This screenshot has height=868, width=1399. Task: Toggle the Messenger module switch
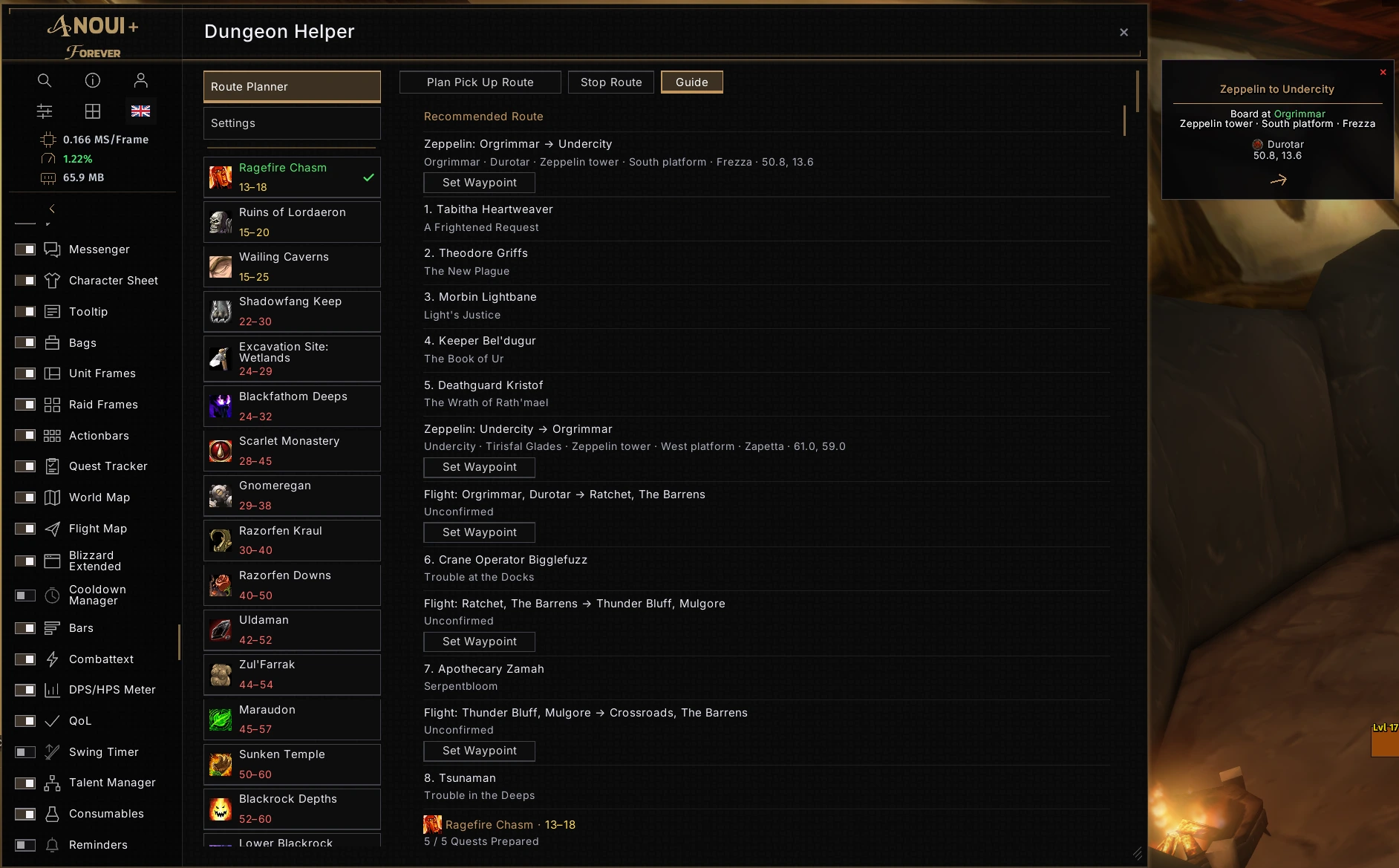click(x=25, y=249)
